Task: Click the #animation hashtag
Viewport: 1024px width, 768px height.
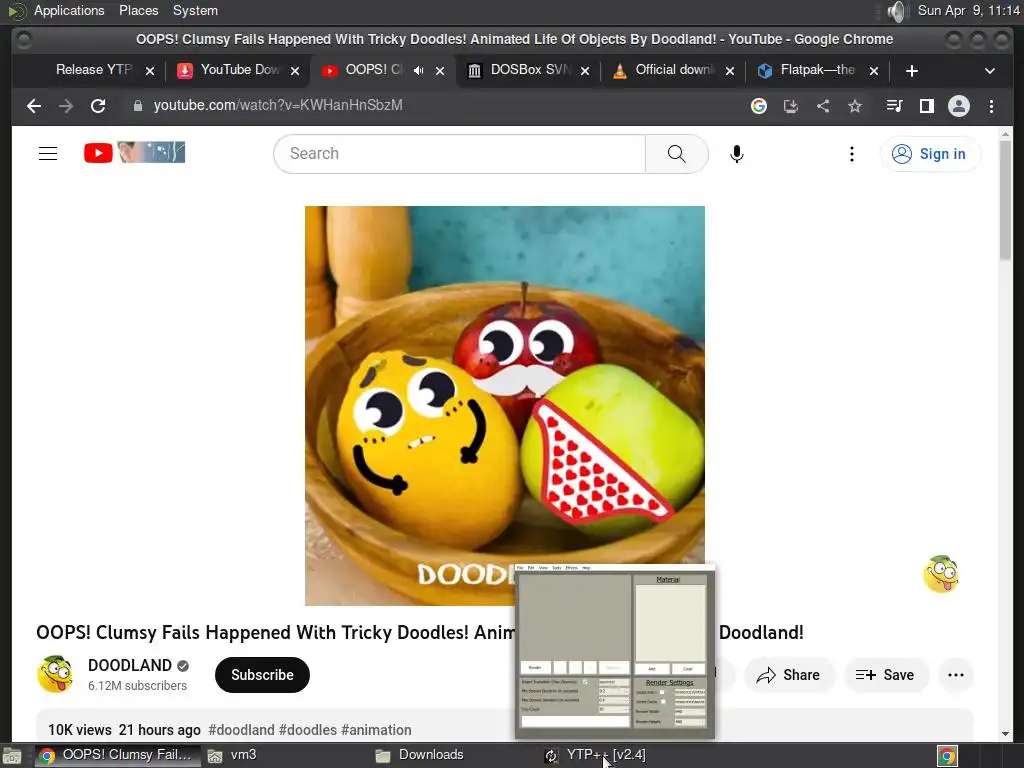Action: tap(376, 729)
